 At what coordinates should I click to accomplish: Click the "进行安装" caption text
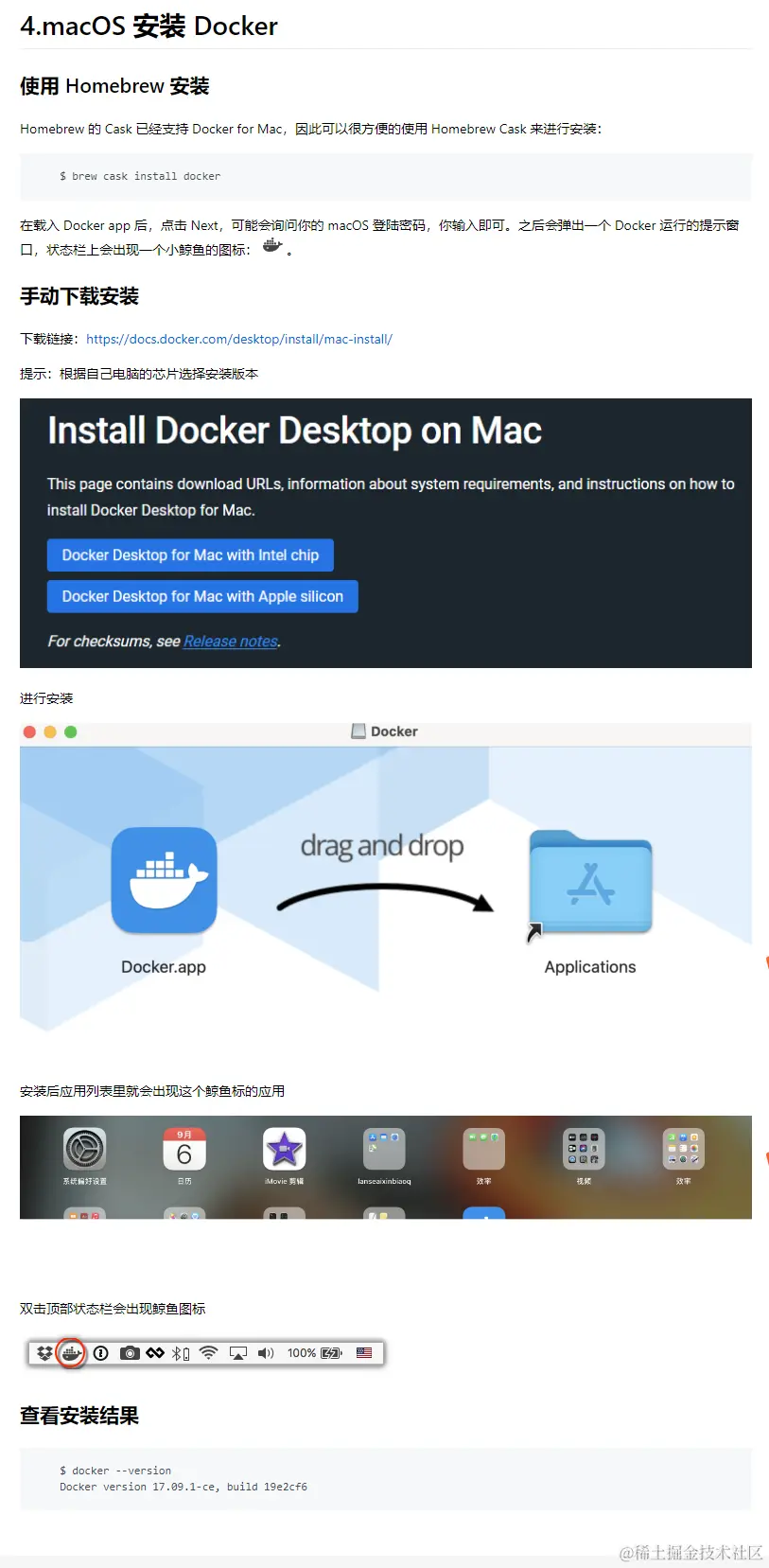point(46,698)
